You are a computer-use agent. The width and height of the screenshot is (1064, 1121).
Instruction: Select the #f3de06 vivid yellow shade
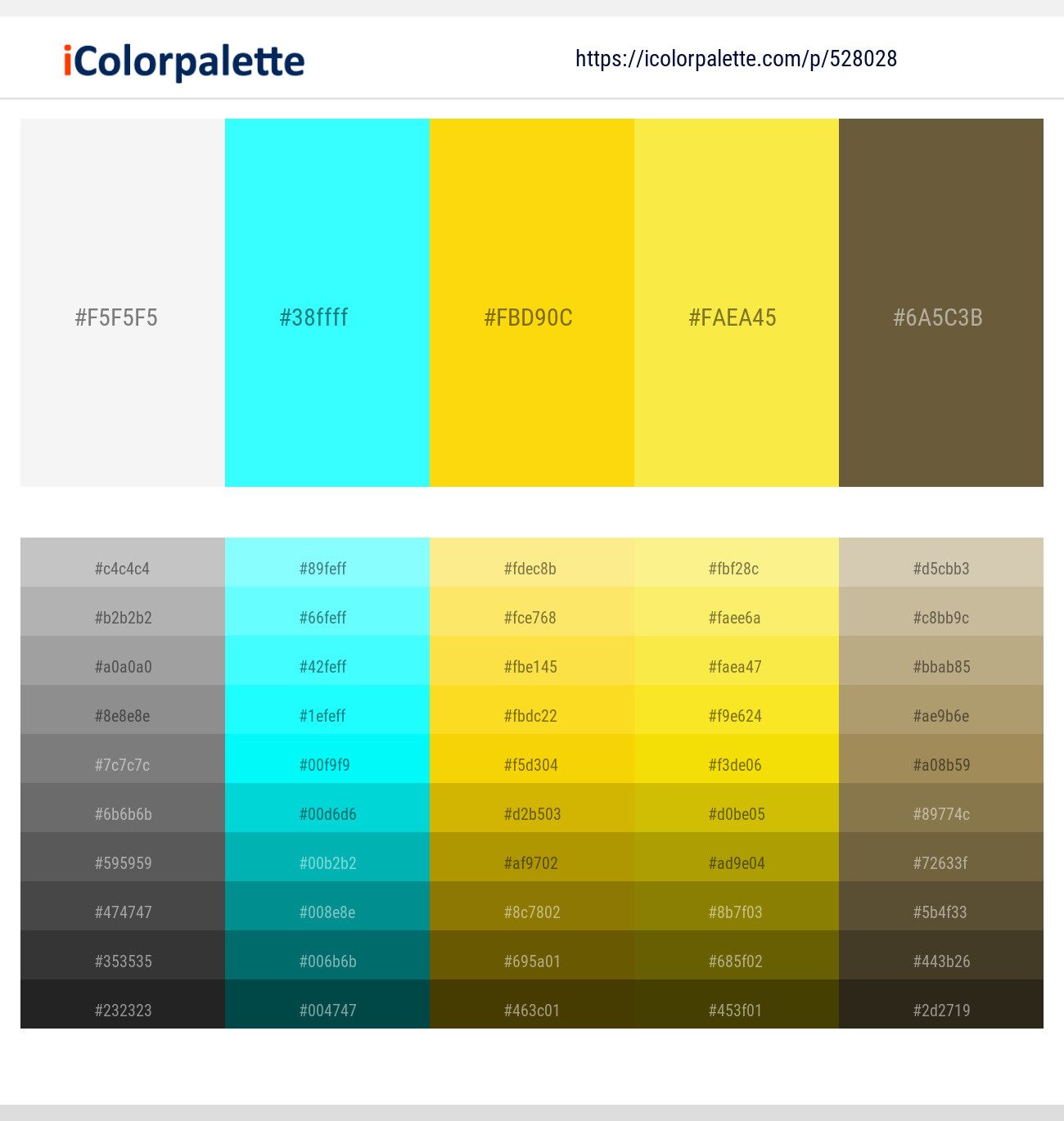click(736, 764)
